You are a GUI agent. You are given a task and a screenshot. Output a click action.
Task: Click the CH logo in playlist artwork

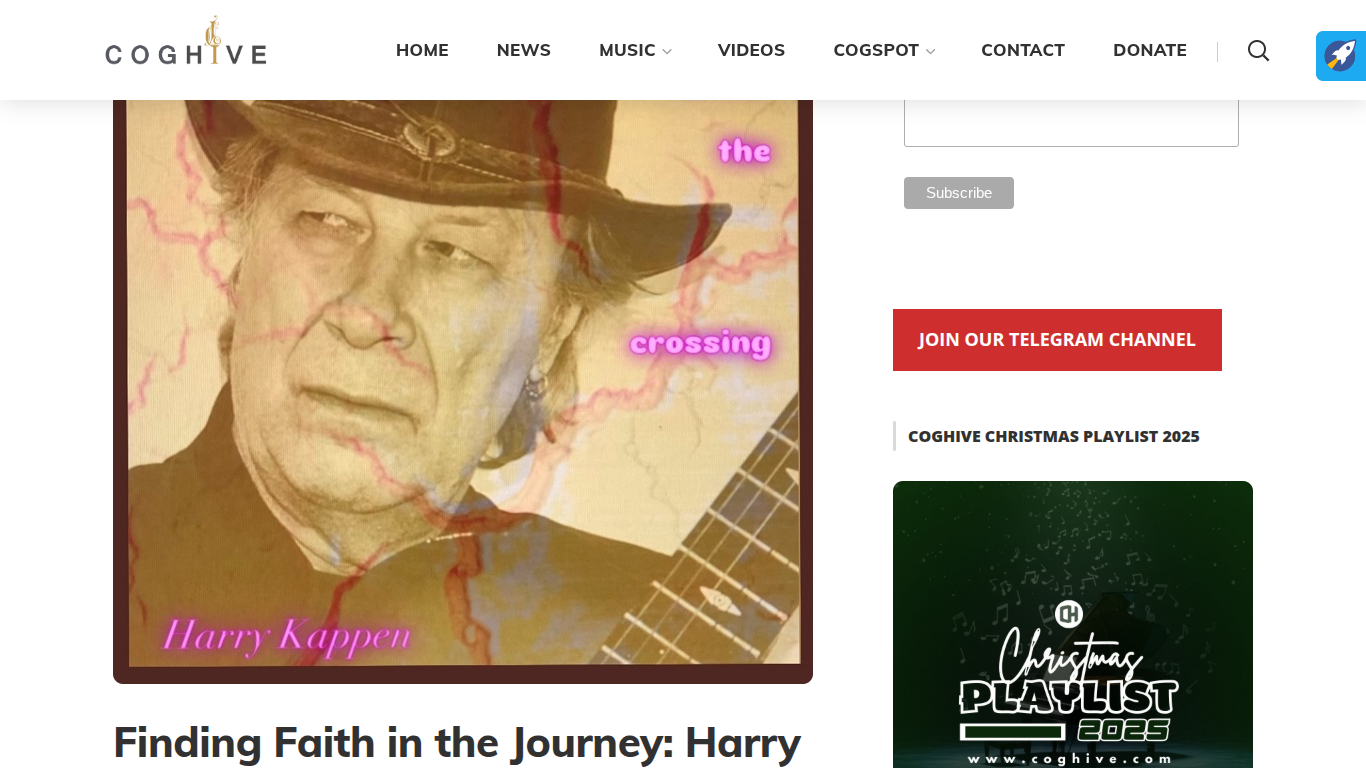pos(1069,614)
